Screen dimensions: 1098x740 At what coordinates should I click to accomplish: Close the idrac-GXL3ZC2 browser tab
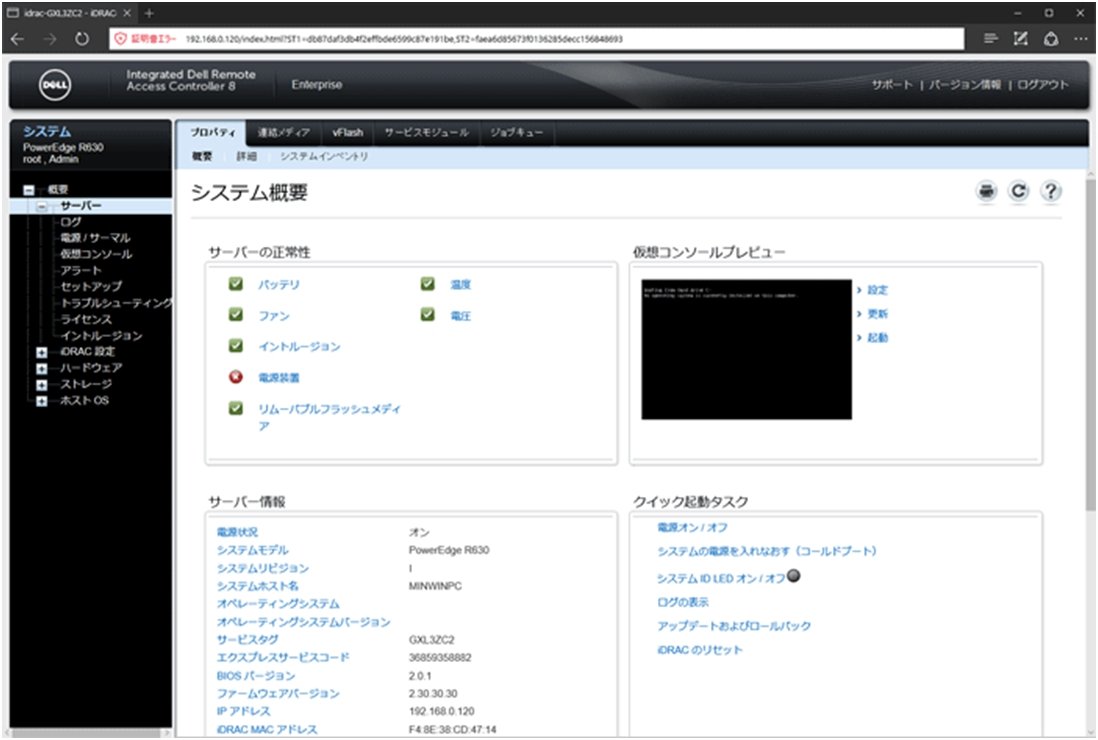click(x=127, y=13)
